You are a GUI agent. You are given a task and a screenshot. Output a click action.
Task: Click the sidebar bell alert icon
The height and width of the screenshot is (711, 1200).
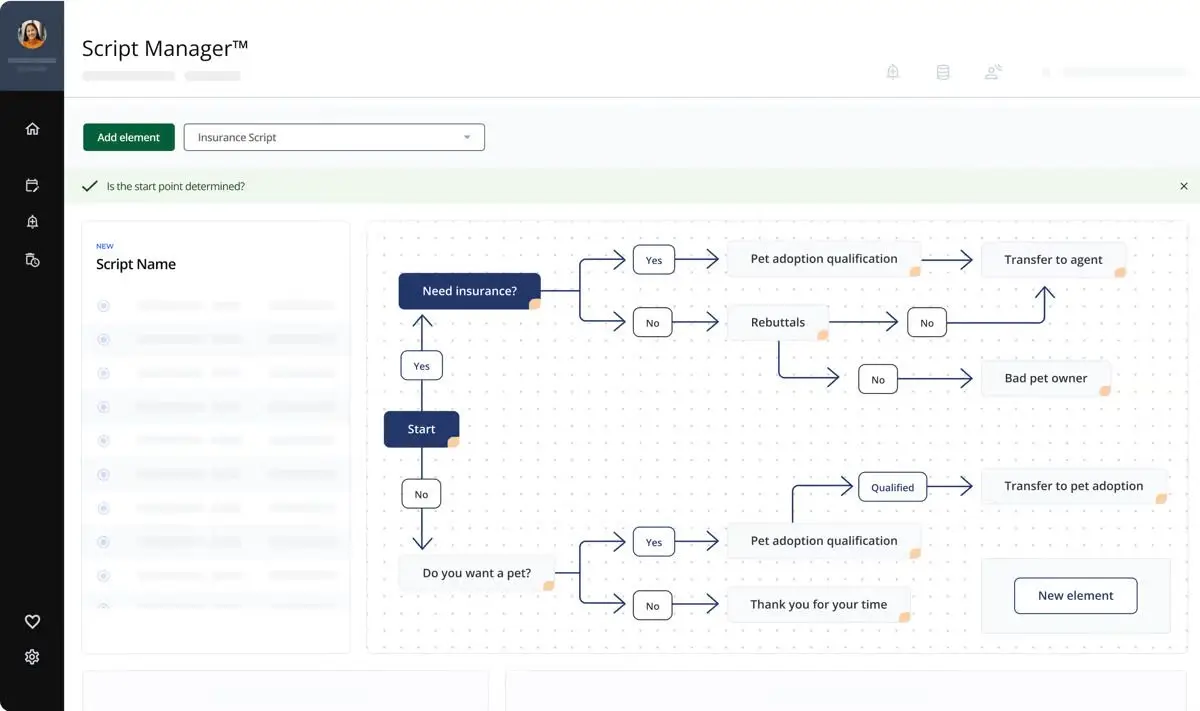[32, 222]
